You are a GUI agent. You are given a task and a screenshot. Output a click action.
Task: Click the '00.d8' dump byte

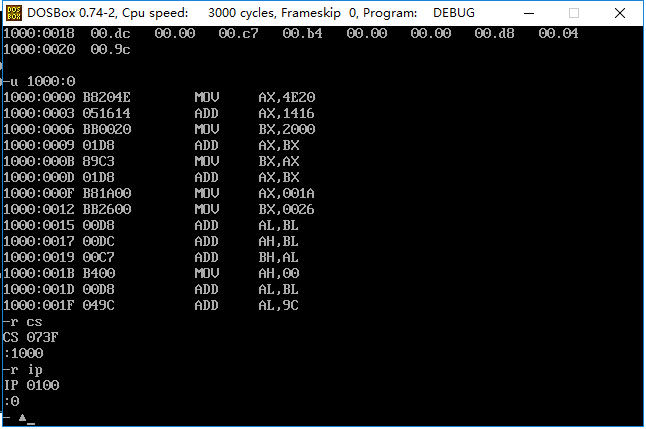(494, 33)
